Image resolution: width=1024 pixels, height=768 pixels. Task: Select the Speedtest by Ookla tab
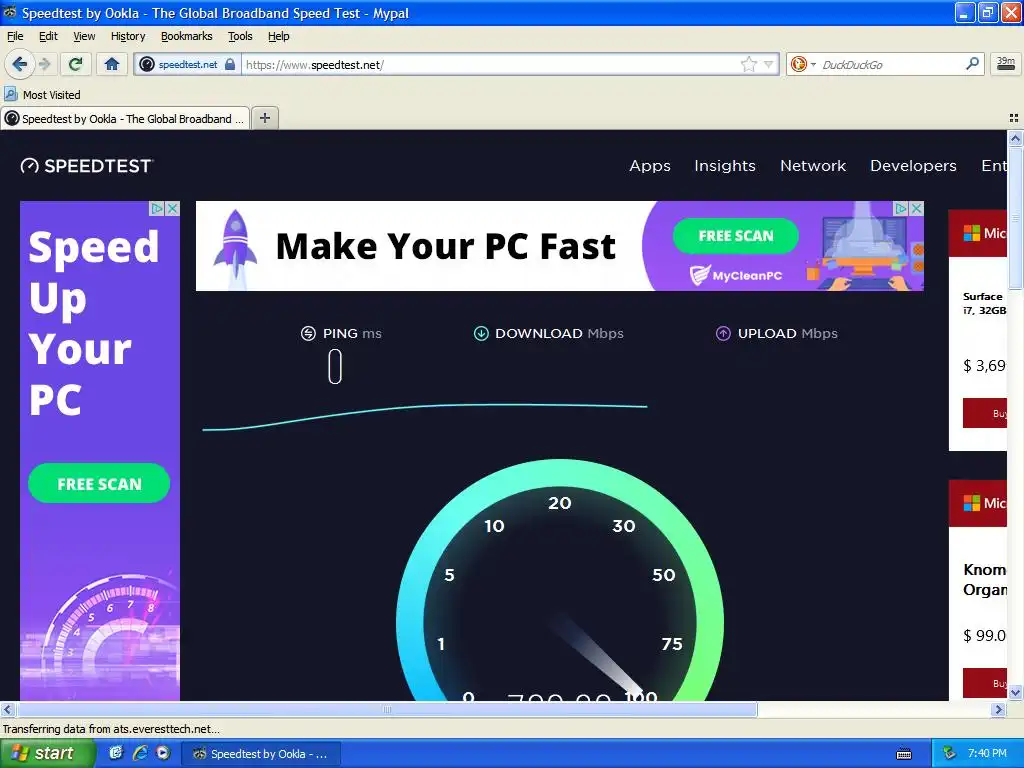125,119
